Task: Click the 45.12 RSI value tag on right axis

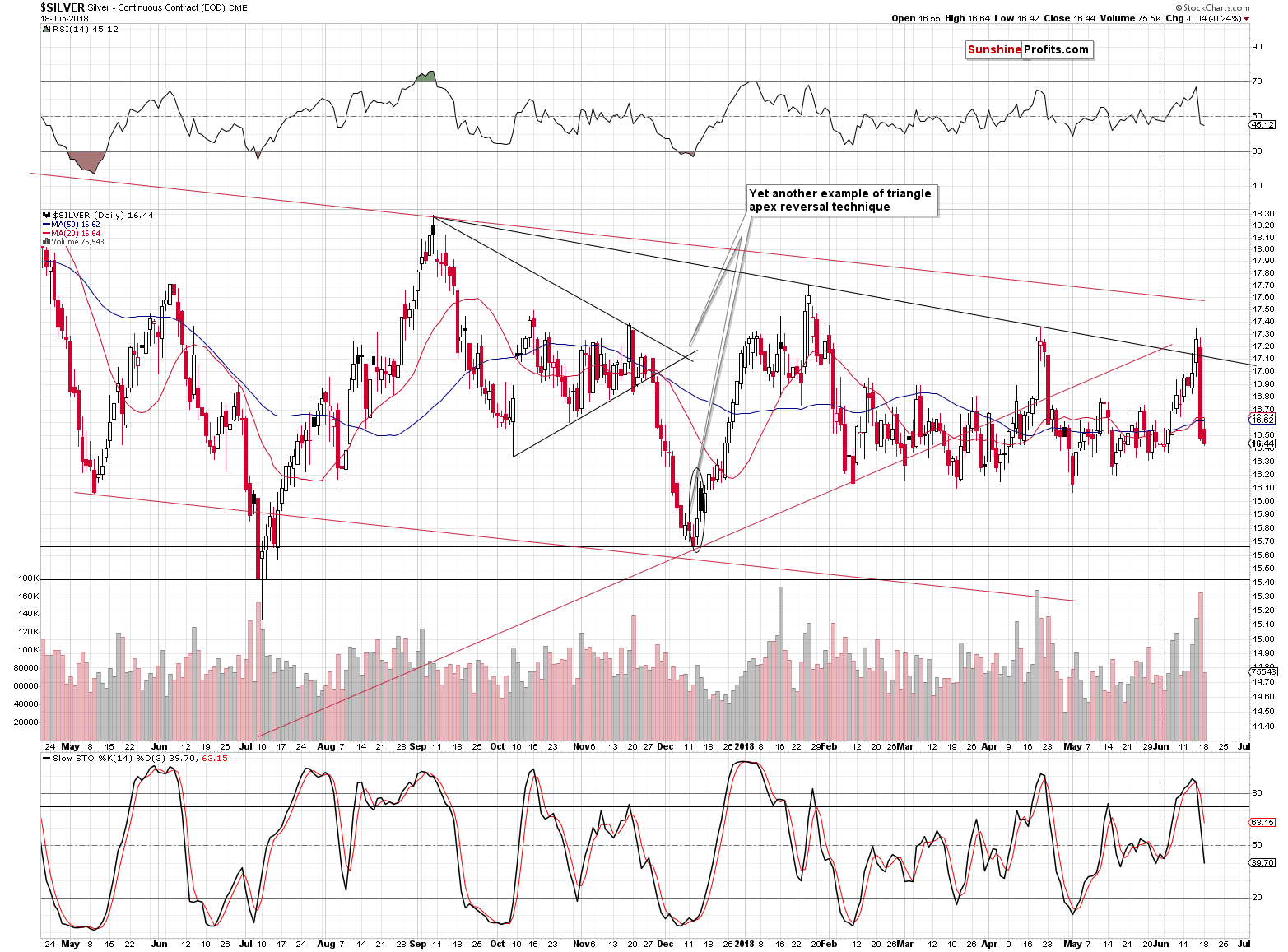Action: coord(1262,125)
